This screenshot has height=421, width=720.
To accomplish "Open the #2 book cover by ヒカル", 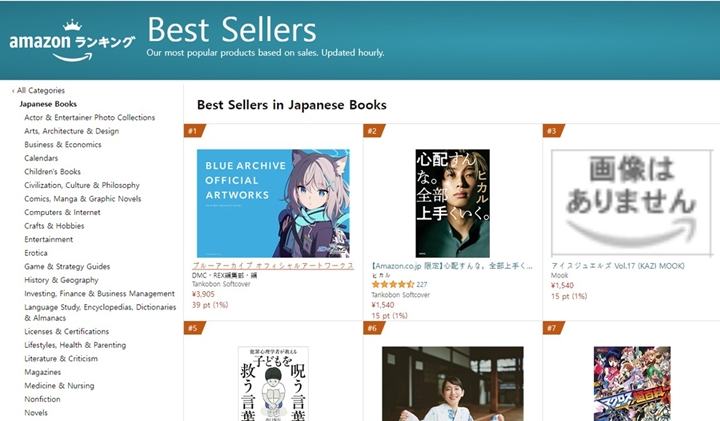I will click(452, 203).
